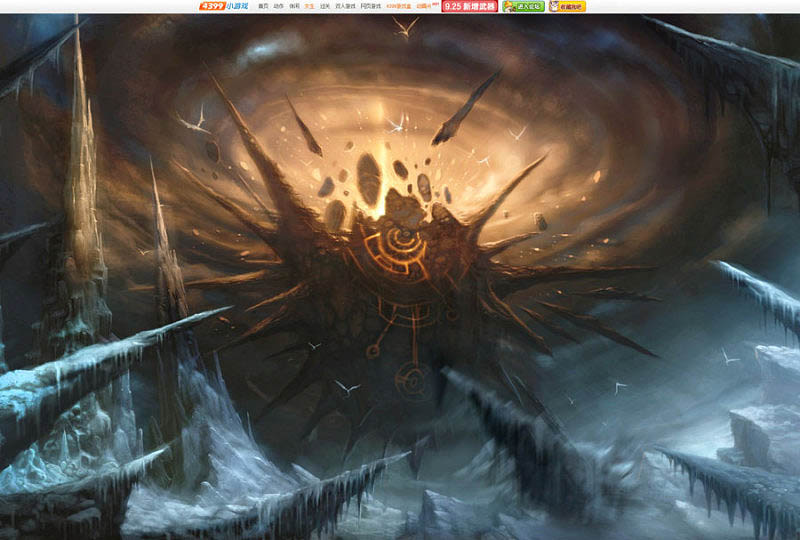The image size is (800, 540).
Task: Open the 动作 games category
Action: 279,6
